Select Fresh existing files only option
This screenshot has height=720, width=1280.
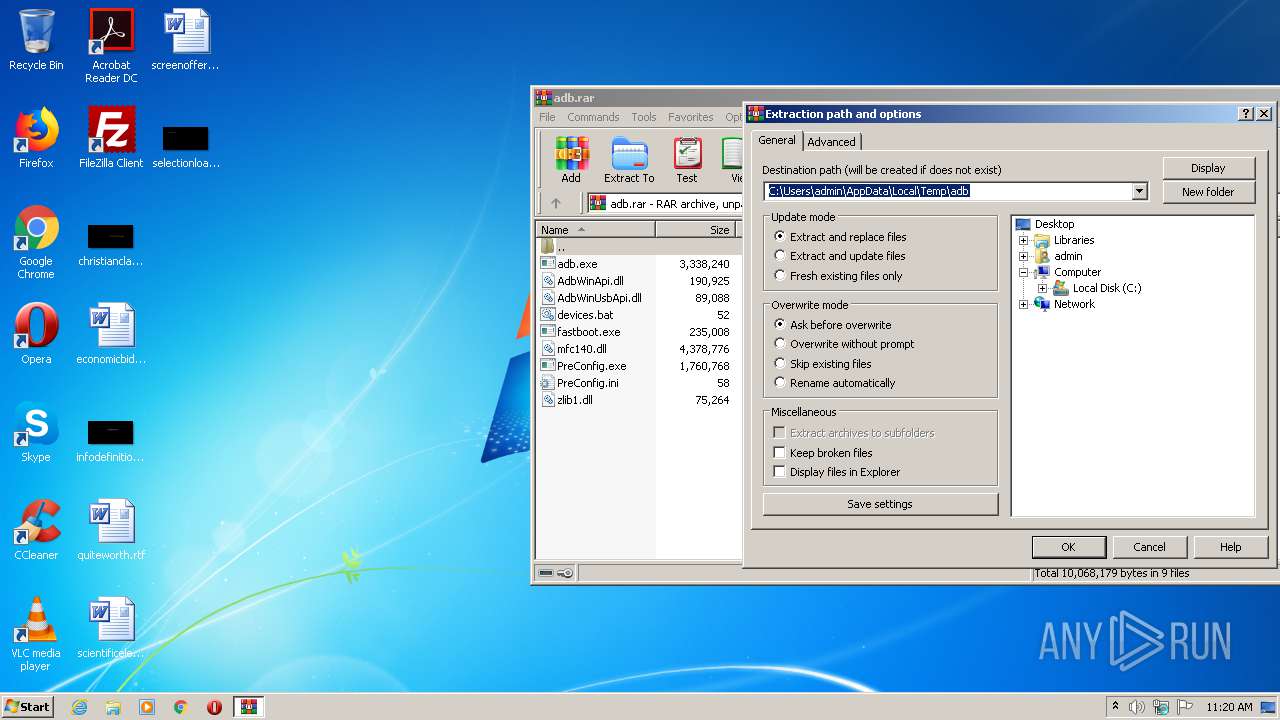pyautogui.click(x=838, y=276)
